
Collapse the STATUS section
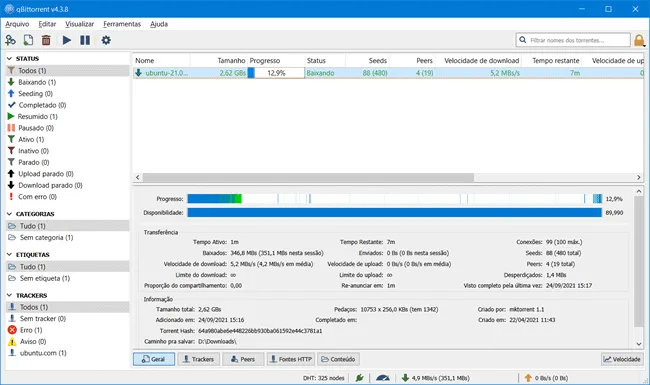coord(10,59)
